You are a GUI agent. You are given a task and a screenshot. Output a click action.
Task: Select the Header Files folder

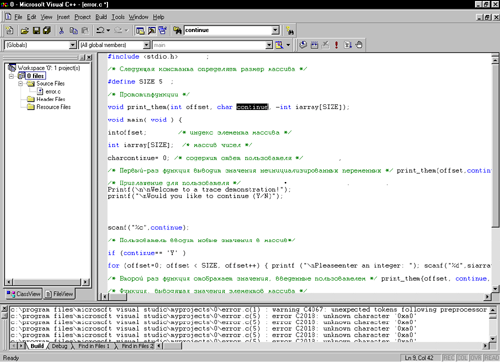click(51, 99)
